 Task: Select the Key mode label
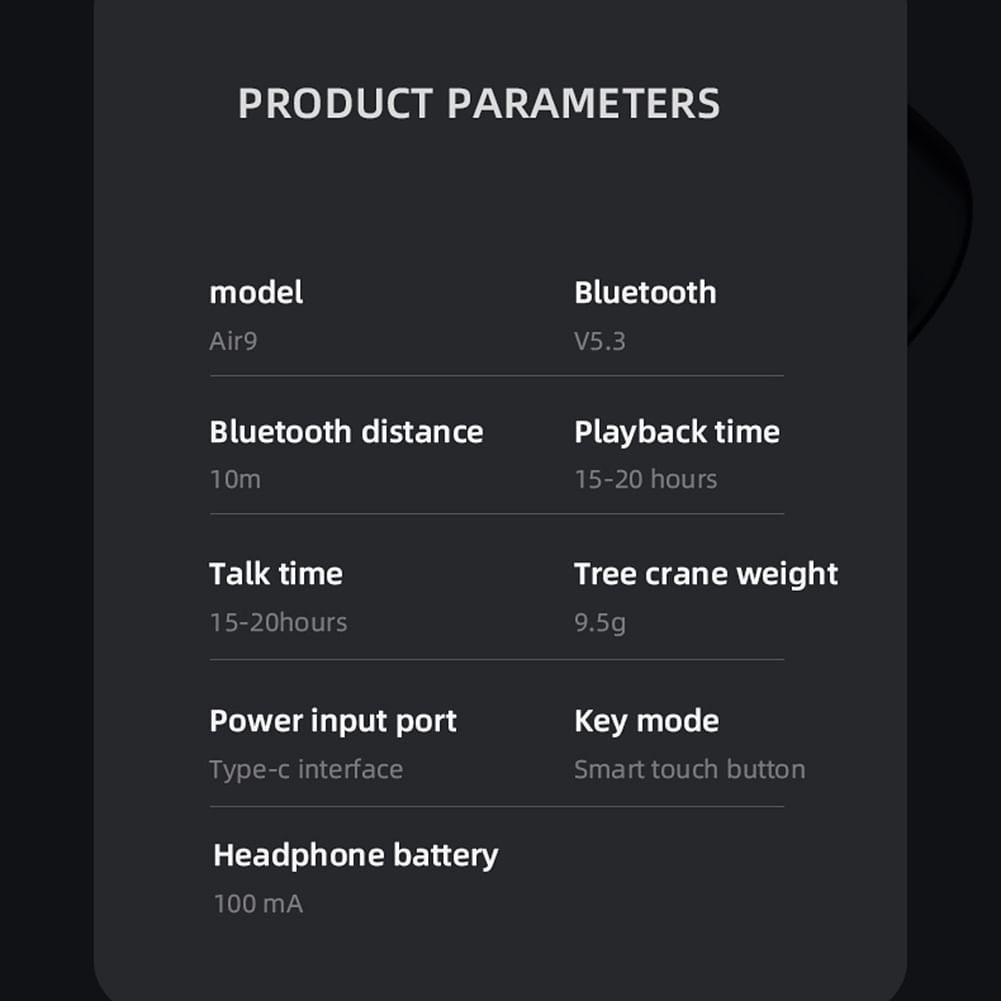(x=646, y=721)
